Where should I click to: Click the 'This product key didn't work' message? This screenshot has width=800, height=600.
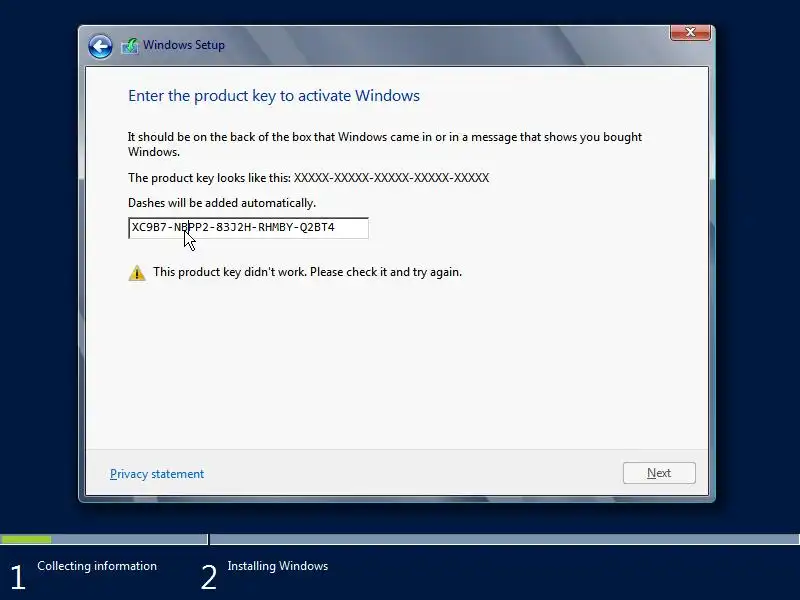[307, 272]
